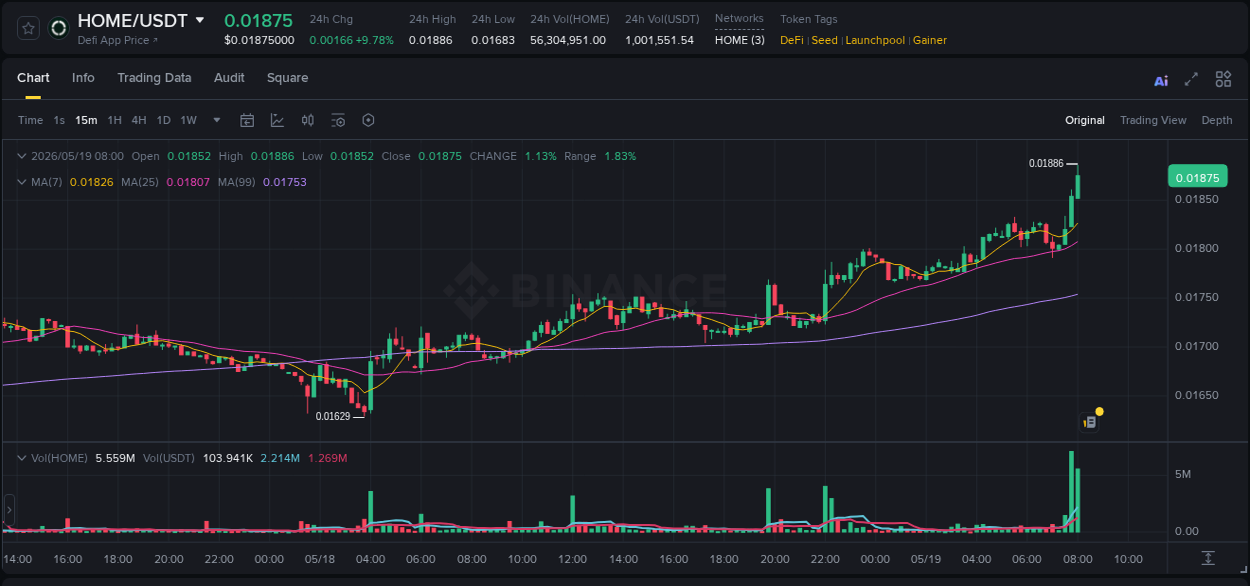1250x586 pixels.
Task: Open the Defi App Price link
Action: point(117,40)
